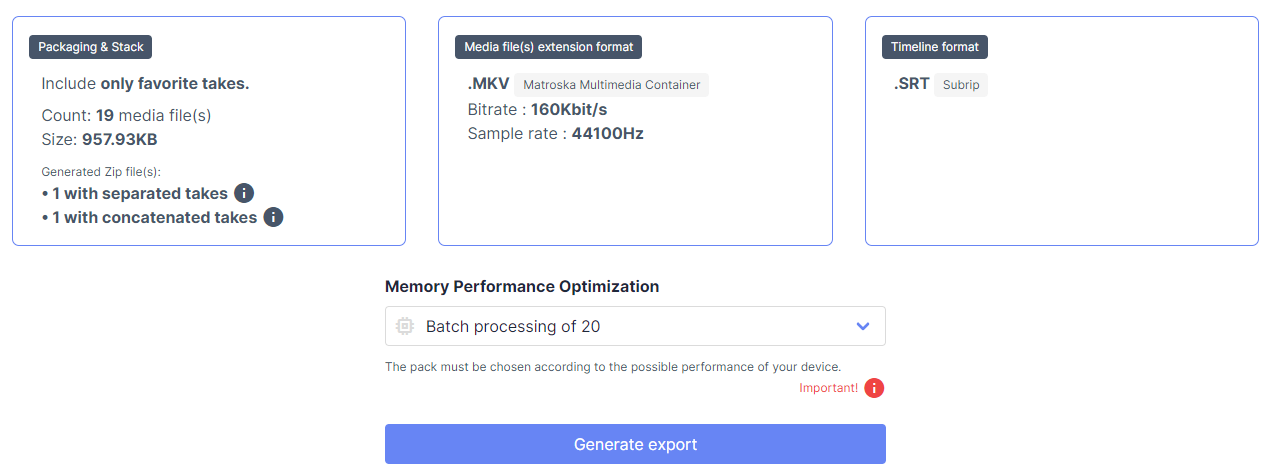
Task: Open the Batch processing of 20 combo box
Action: [635, 326]
